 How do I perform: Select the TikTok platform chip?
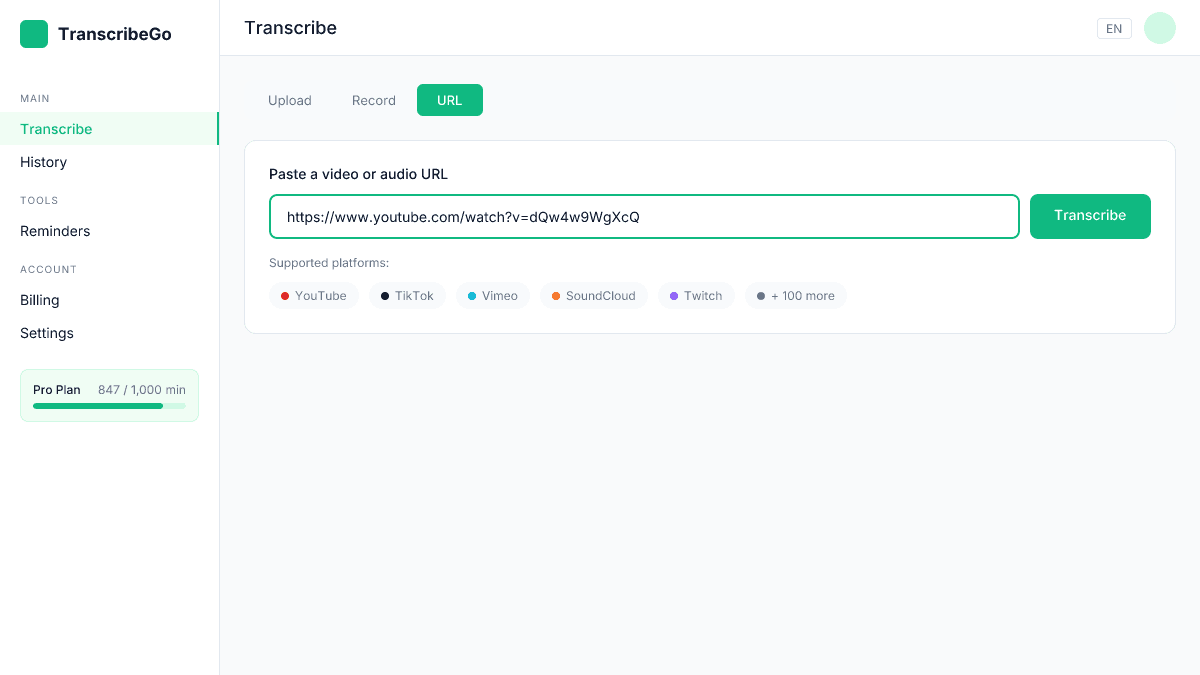407,296
